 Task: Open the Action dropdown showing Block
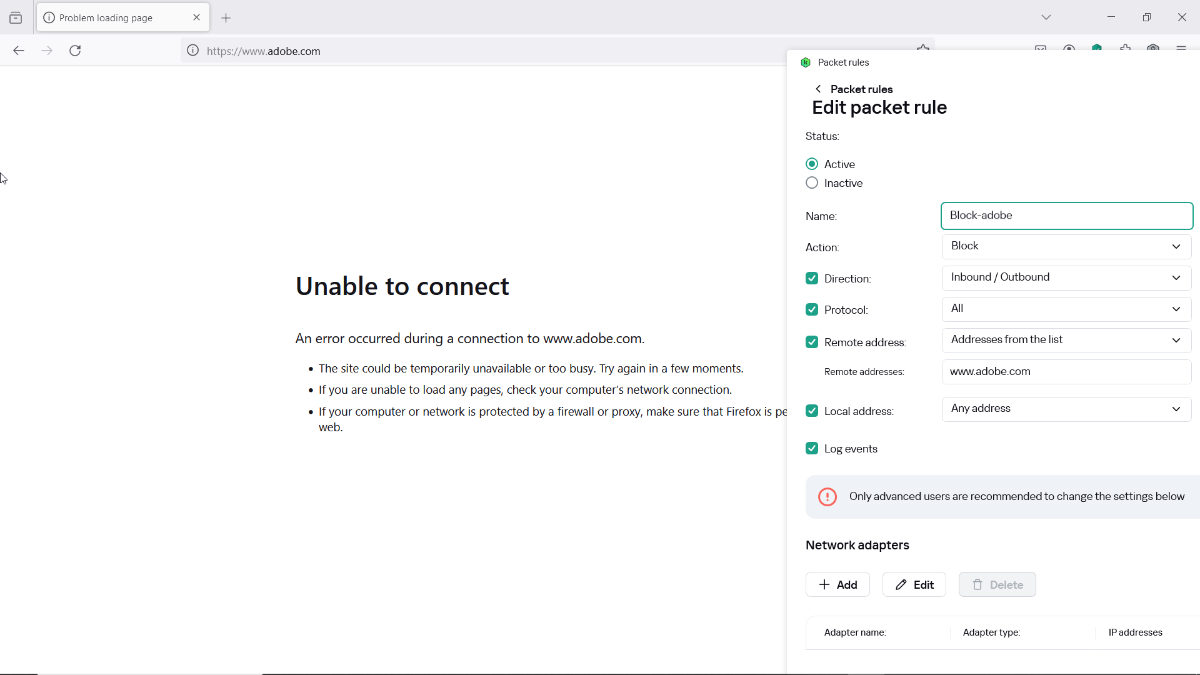tap(1066, 246)
